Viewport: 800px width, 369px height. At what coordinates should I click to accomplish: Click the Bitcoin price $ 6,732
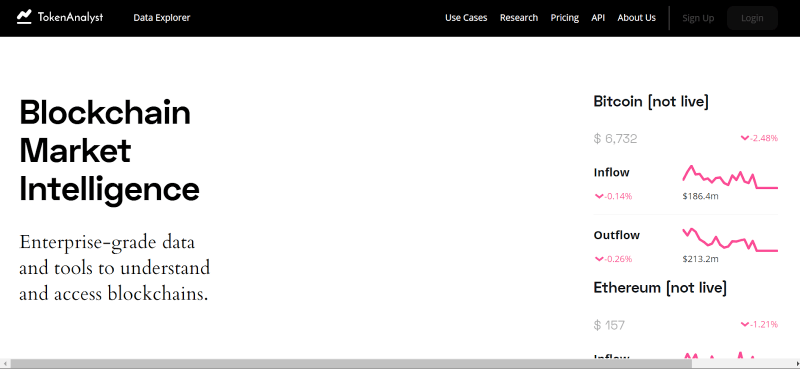click(x=615, y=138)
